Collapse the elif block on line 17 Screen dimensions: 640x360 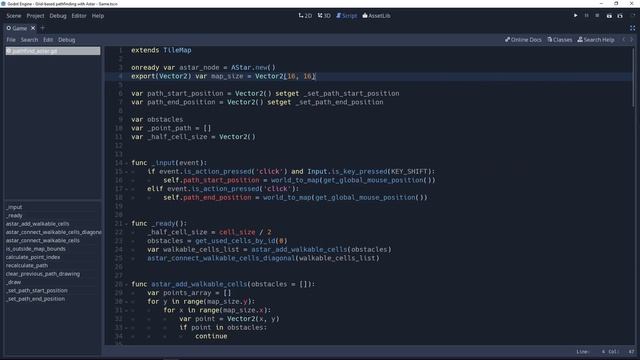point(126,189)
